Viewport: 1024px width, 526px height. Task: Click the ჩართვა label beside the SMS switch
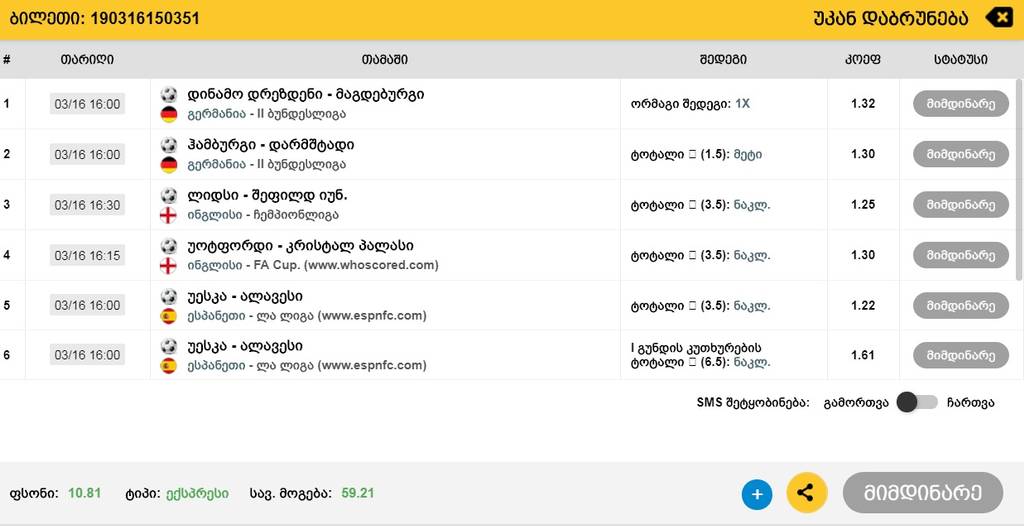coord(970,403)
